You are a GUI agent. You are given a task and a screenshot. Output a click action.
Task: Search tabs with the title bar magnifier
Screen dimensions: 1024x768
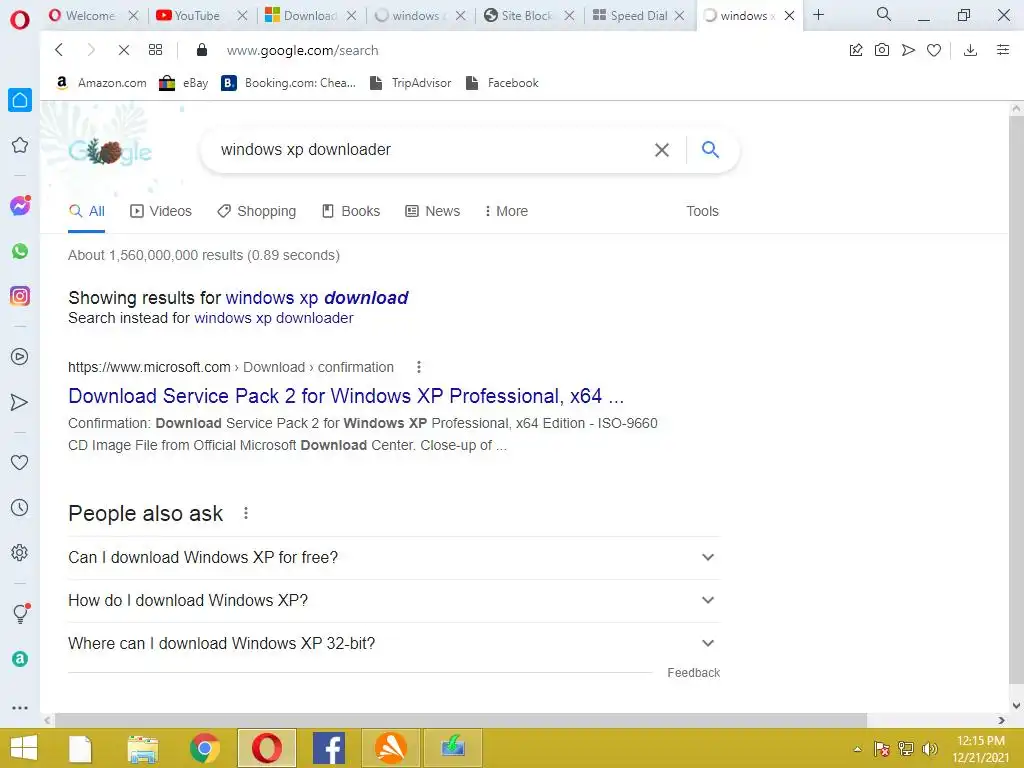click(884, 14)
